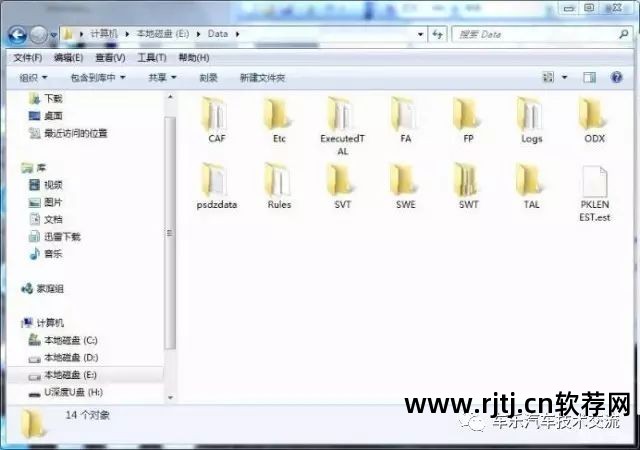Click the change view icon
Screen dimensions: 640x450
(x=548, y=77)
